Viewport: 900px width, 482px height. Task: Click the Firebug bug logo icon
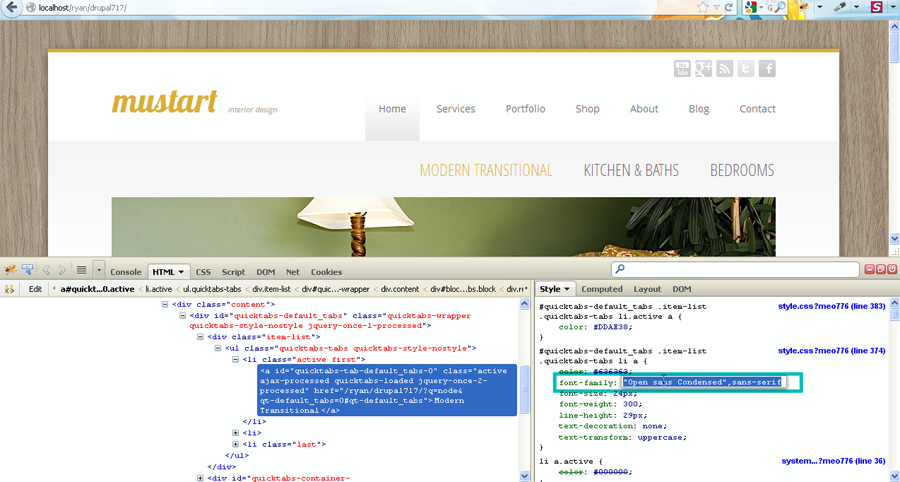pyautogui.click(x=10, y=270)
